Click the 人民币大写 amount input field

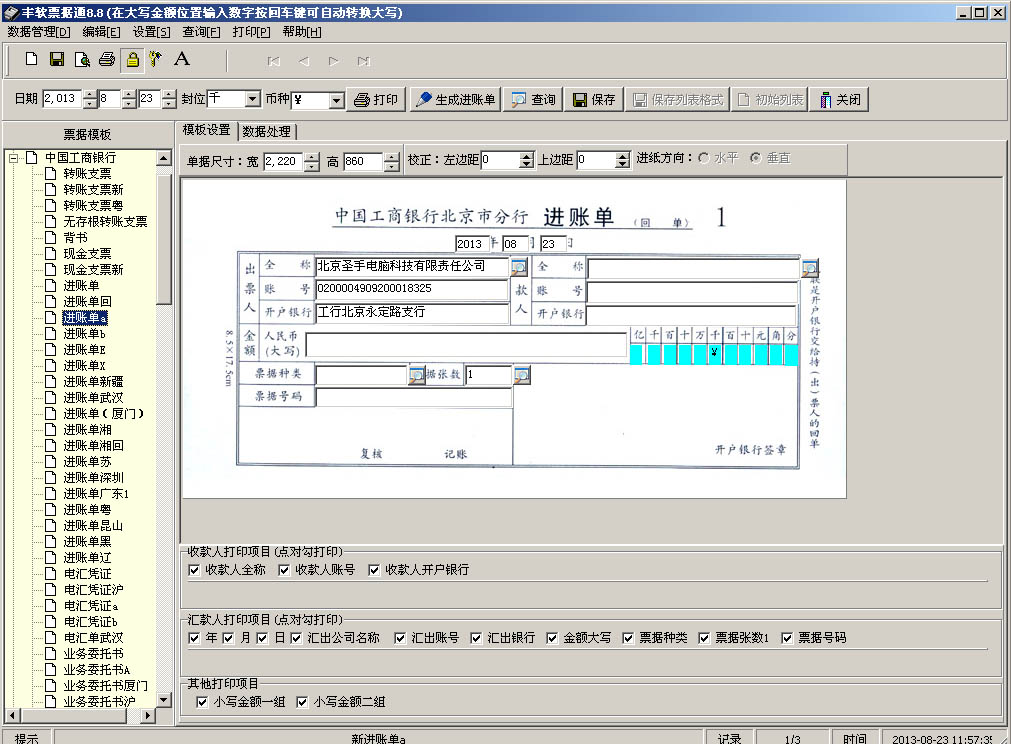[x=467, y=344]
